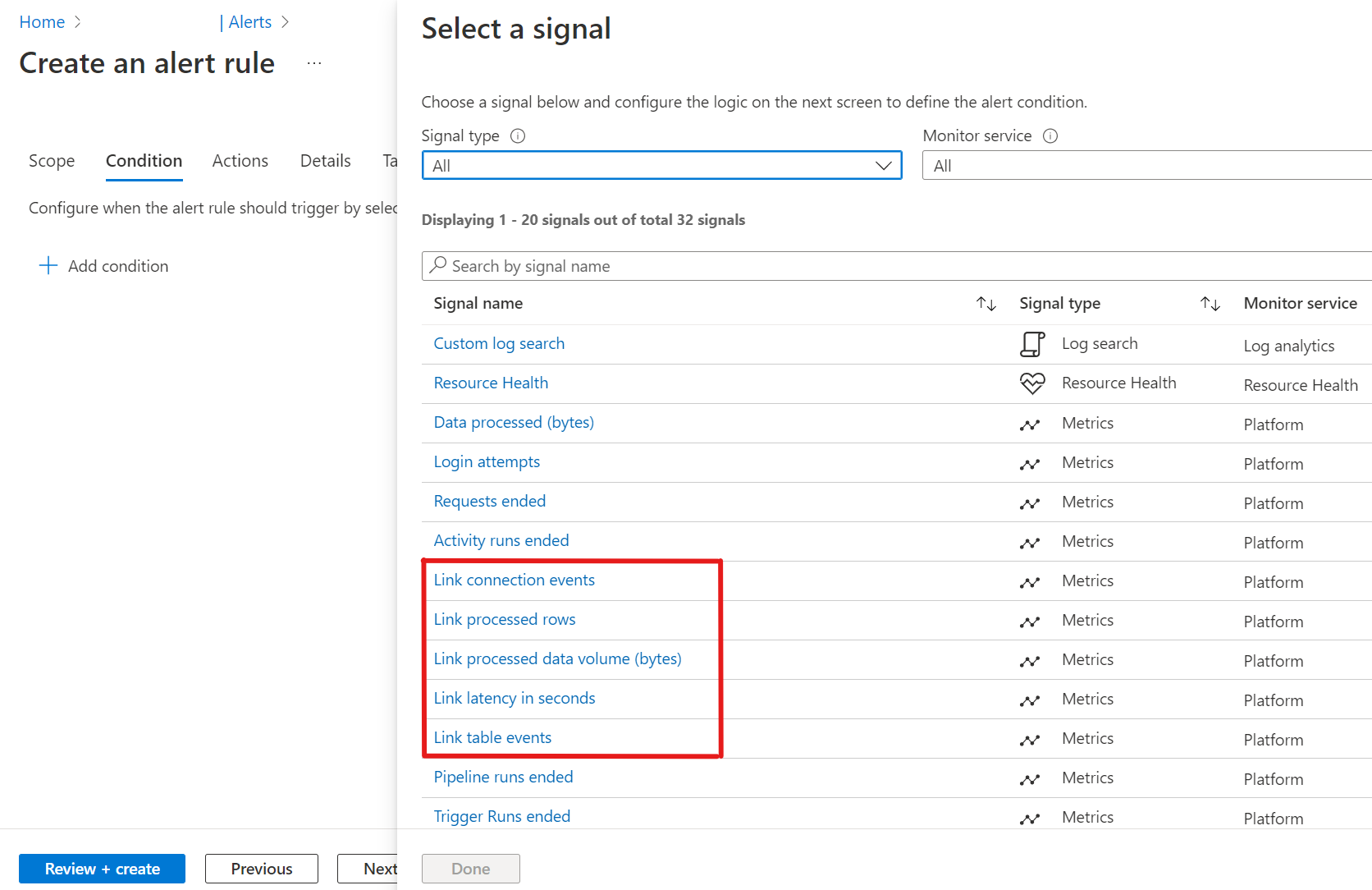This screenshot has height=890, width=1372.
Task: Switch to the Actions tab
Action: click(240, 161)
